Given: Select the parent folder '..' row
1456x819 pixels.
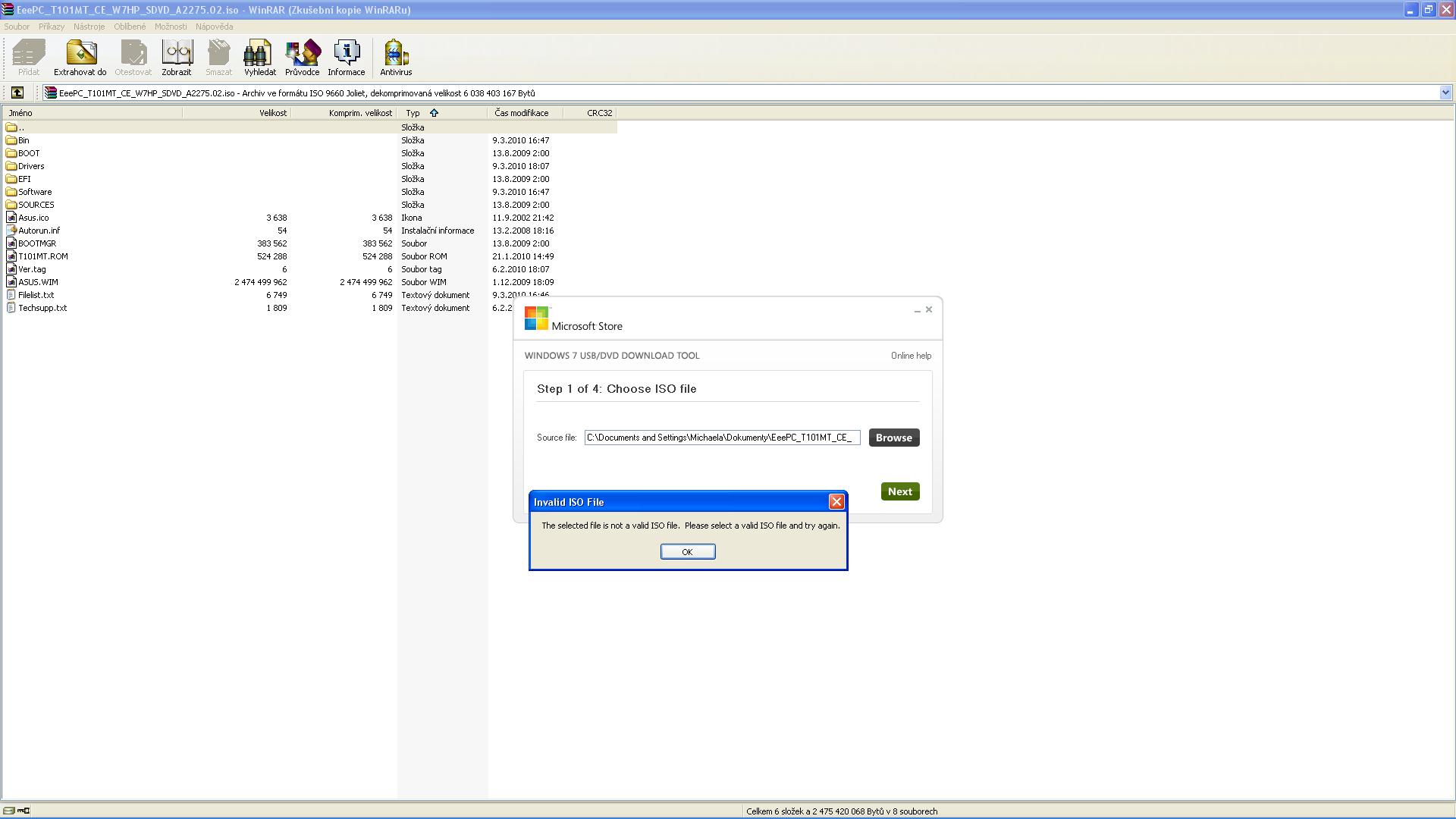Looking at the screenshot, I should point(309,127).
